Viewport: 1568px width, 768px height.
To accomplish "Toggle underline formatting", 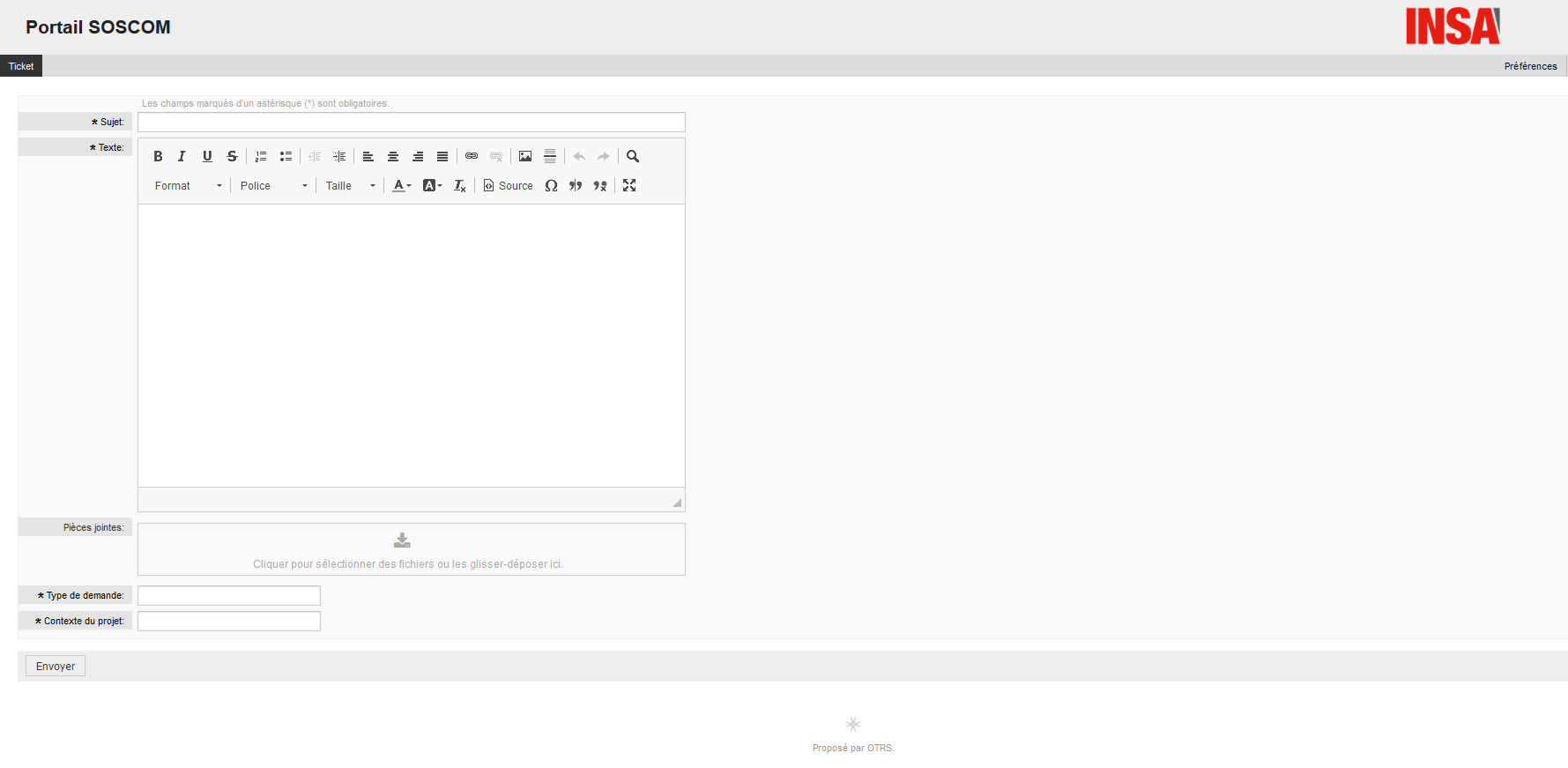I will [x=207, y=156].
